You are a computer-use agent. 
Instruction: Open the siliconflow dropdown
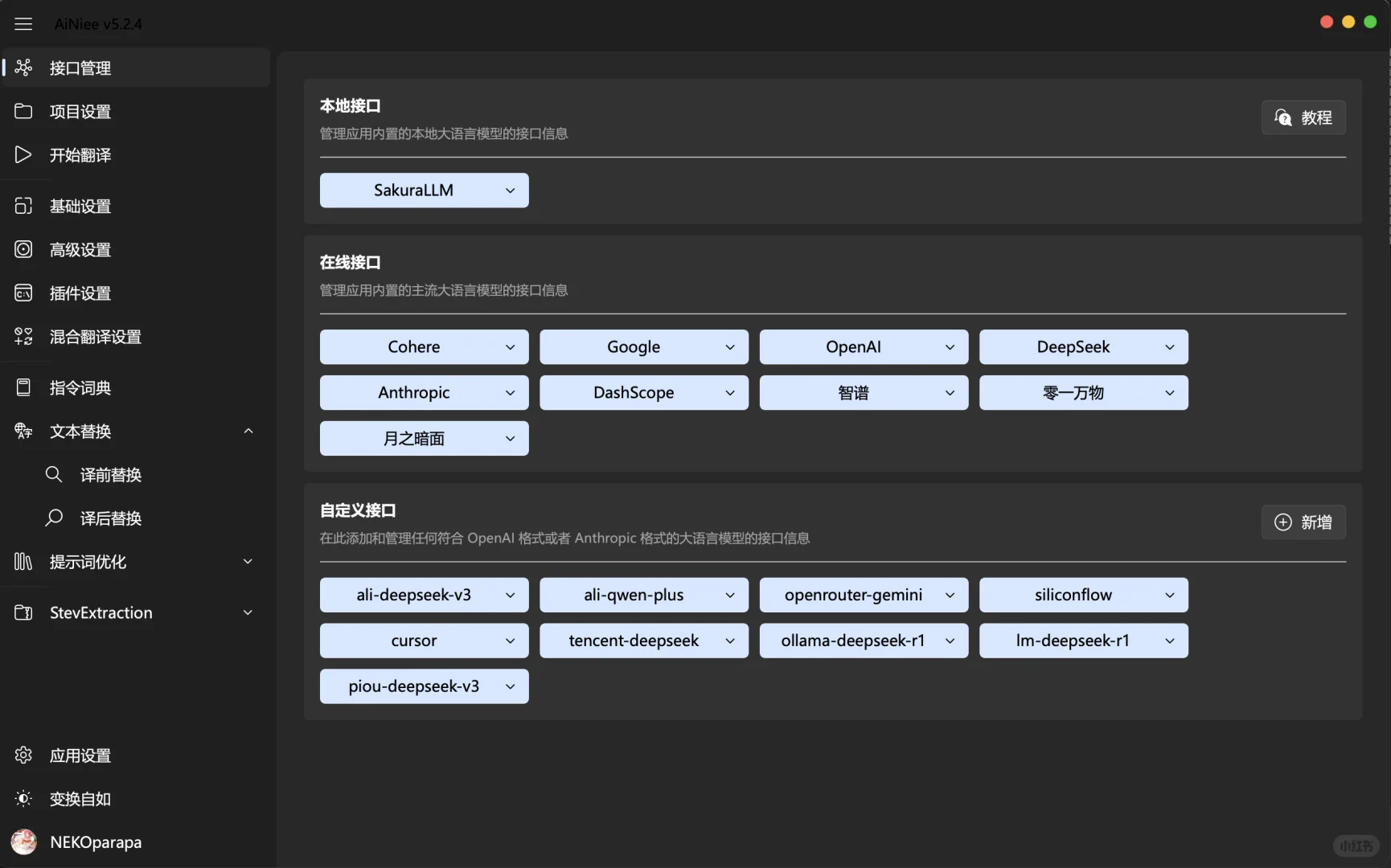click(x=1083, y=596)
